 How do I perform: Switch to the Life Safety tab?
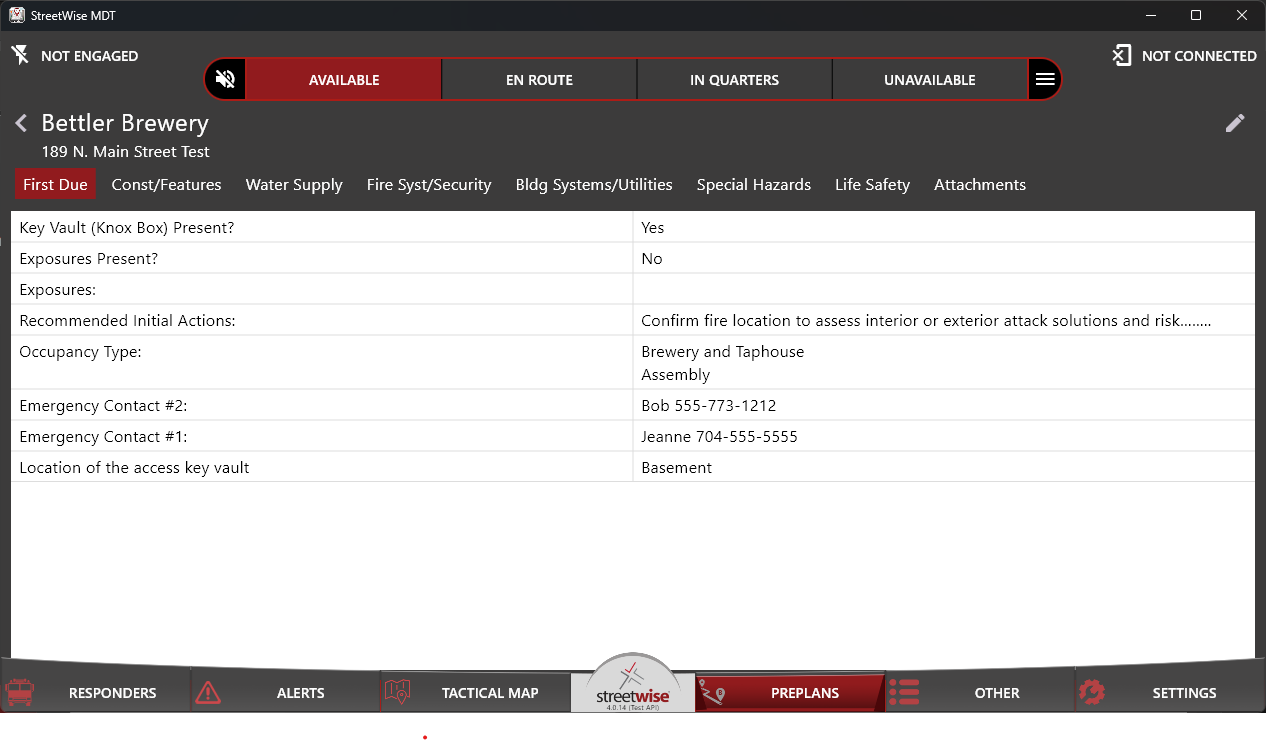872,184
